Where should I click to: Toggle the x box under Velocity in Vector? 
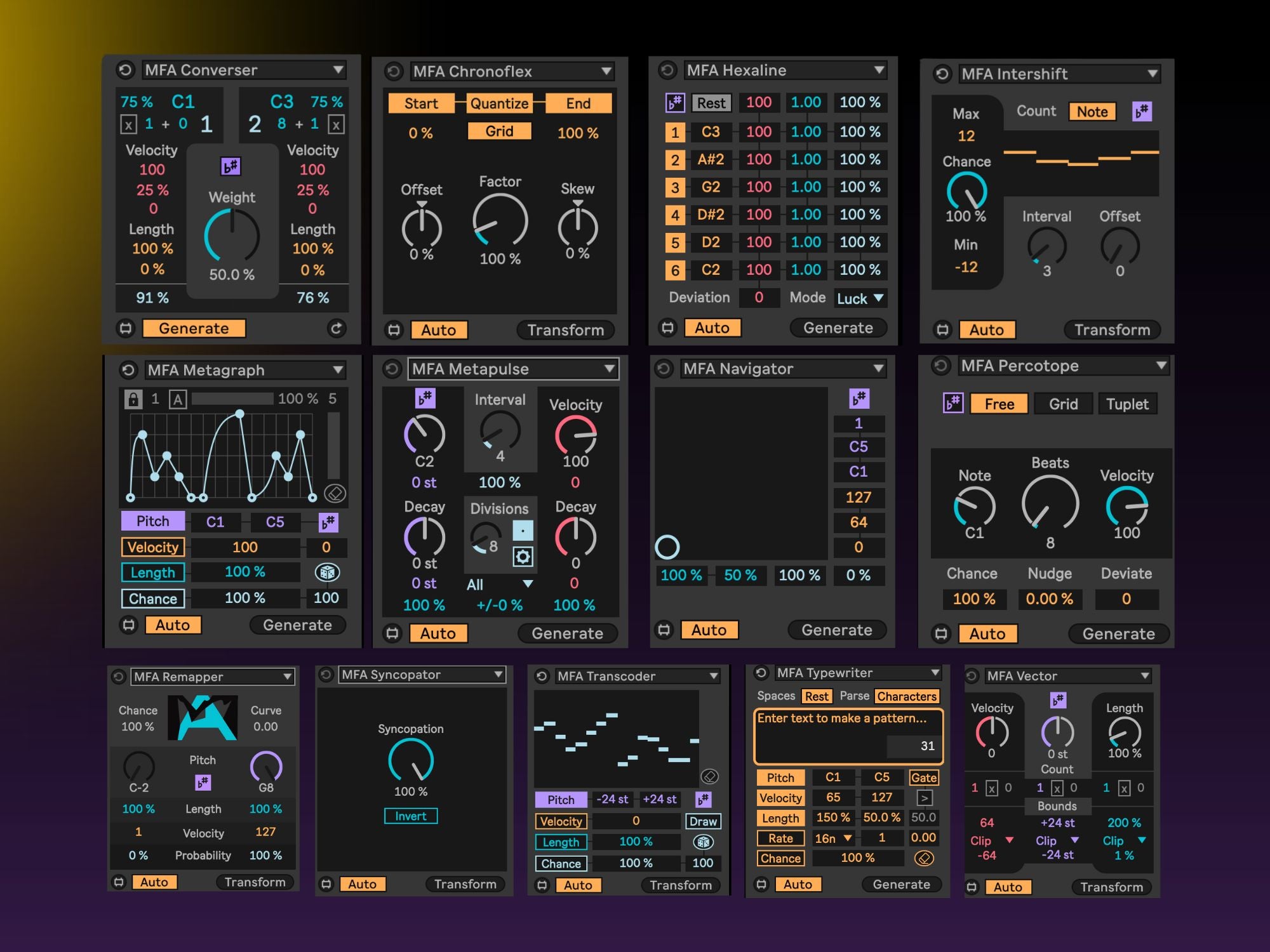pos(991,788)
